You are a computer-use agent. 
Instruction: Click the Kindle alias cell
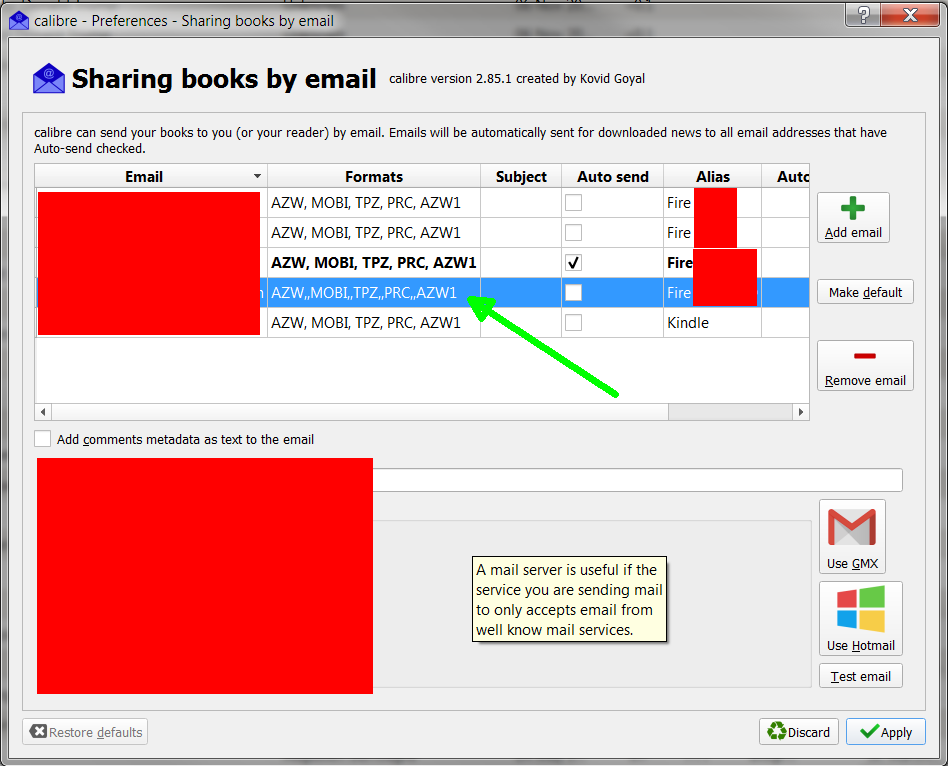712,322
